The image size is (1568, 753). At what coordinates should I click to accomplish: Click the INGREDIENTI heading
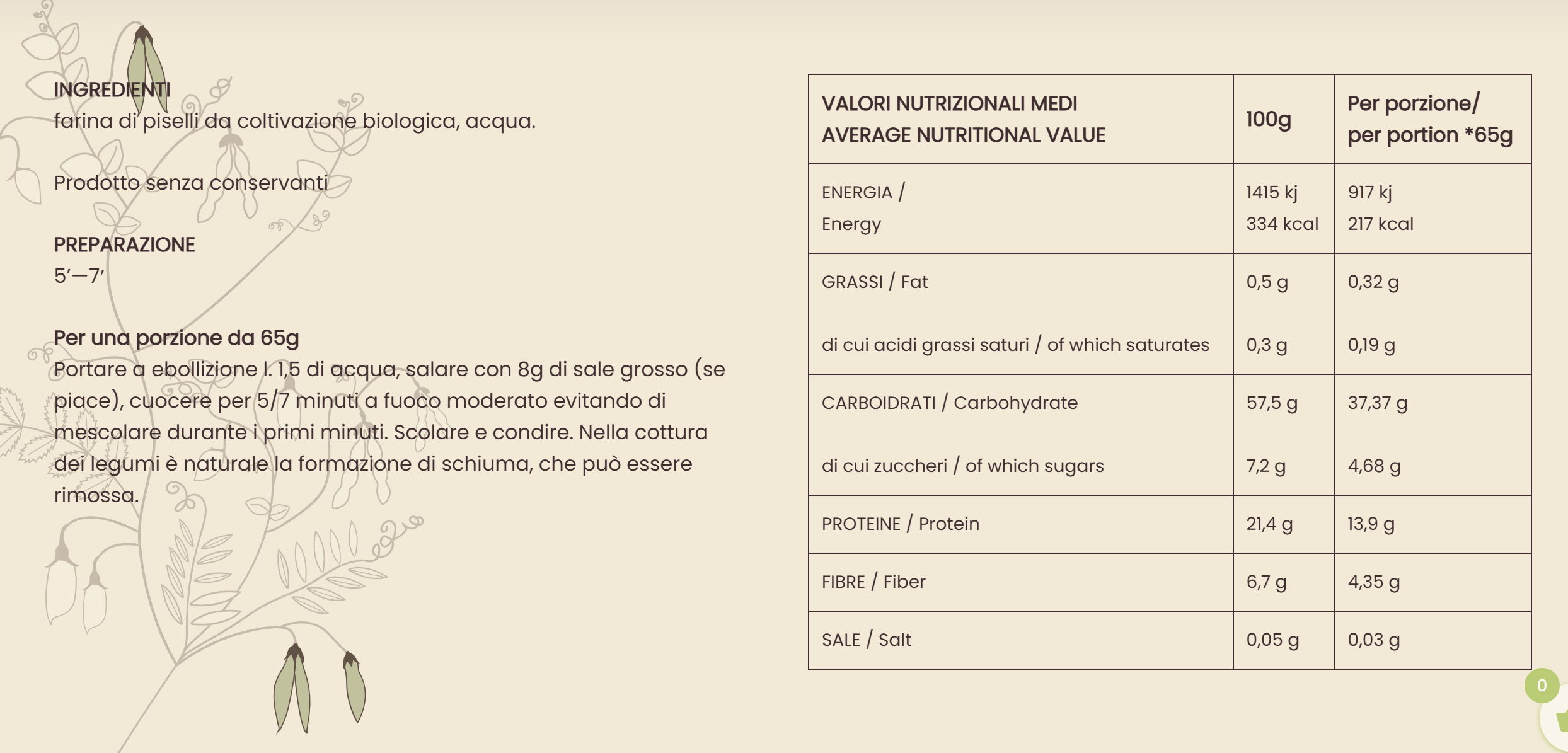(x=112, y=90)
